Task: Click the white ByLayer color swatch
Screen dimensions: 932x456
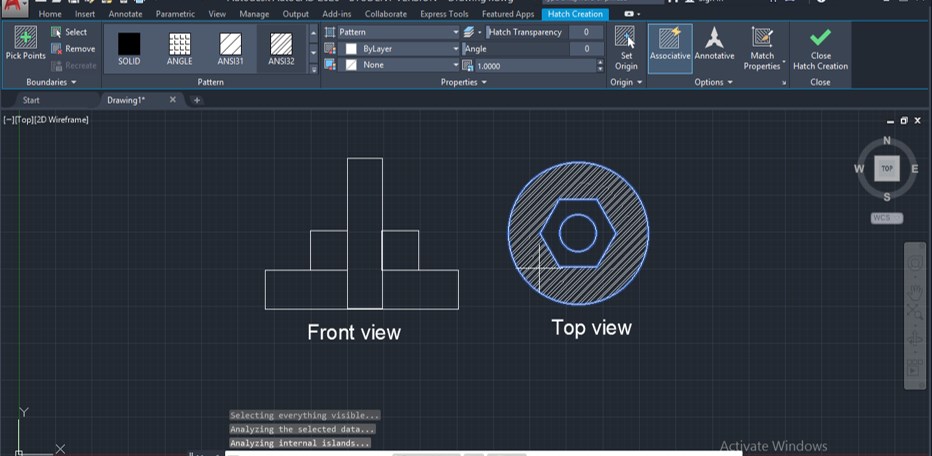Action: point(351,49)
